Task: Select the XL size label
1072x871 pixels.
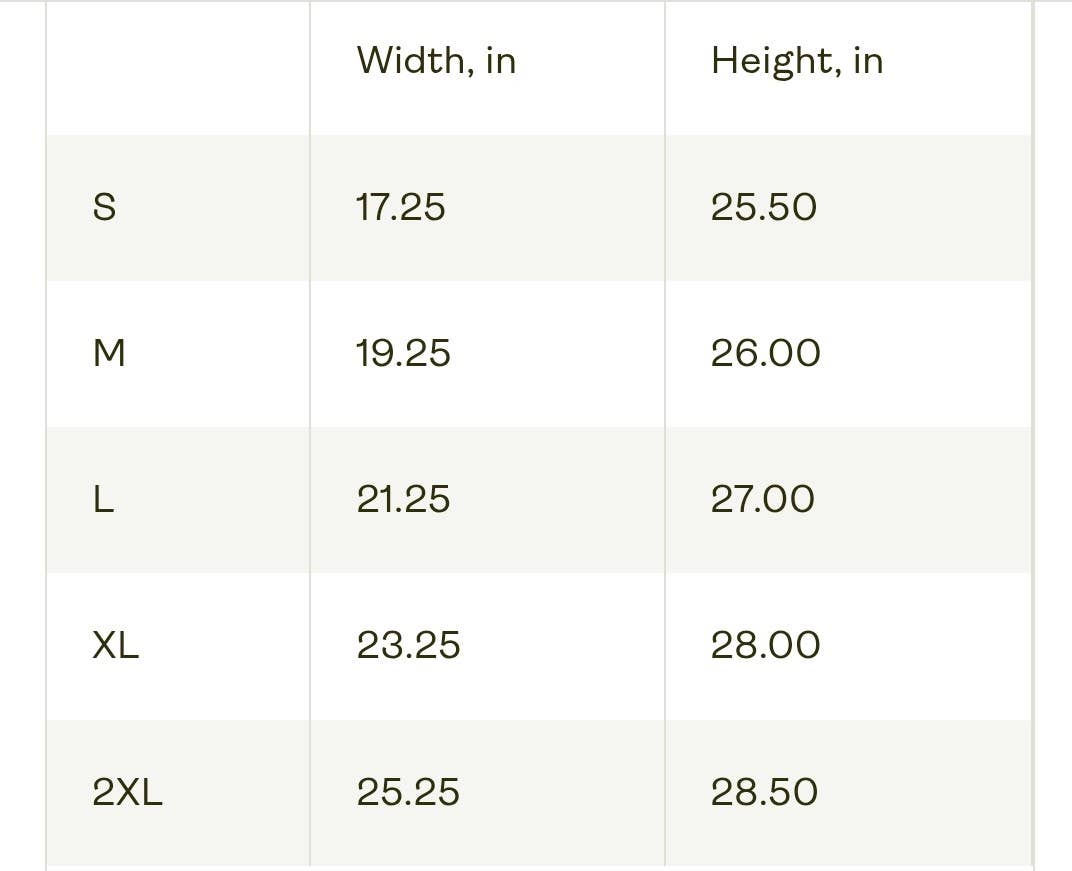Action: [115, 645]
